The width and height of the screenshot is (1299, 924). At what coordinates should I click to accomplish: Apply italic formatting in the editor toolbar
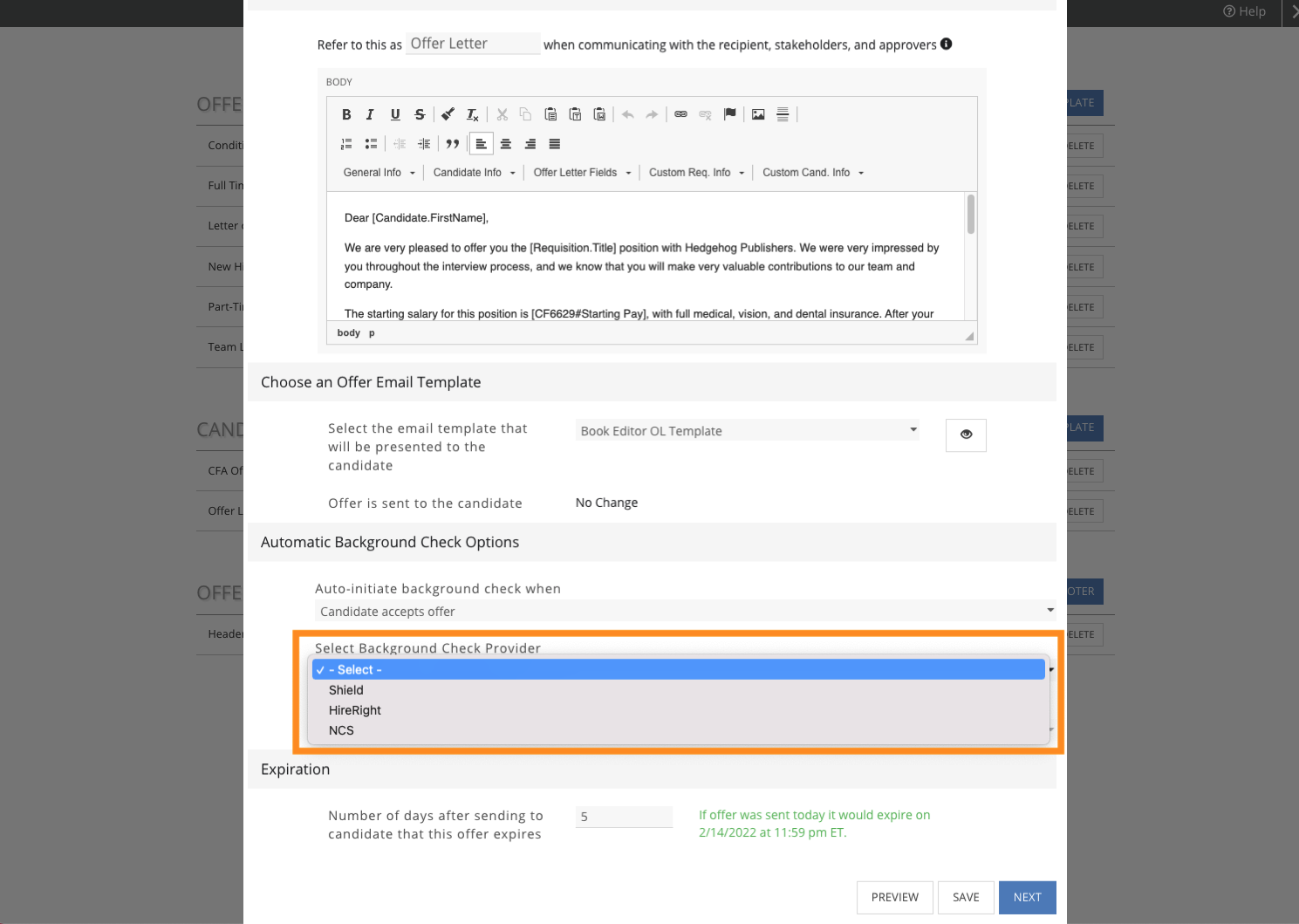pos(370,114)
